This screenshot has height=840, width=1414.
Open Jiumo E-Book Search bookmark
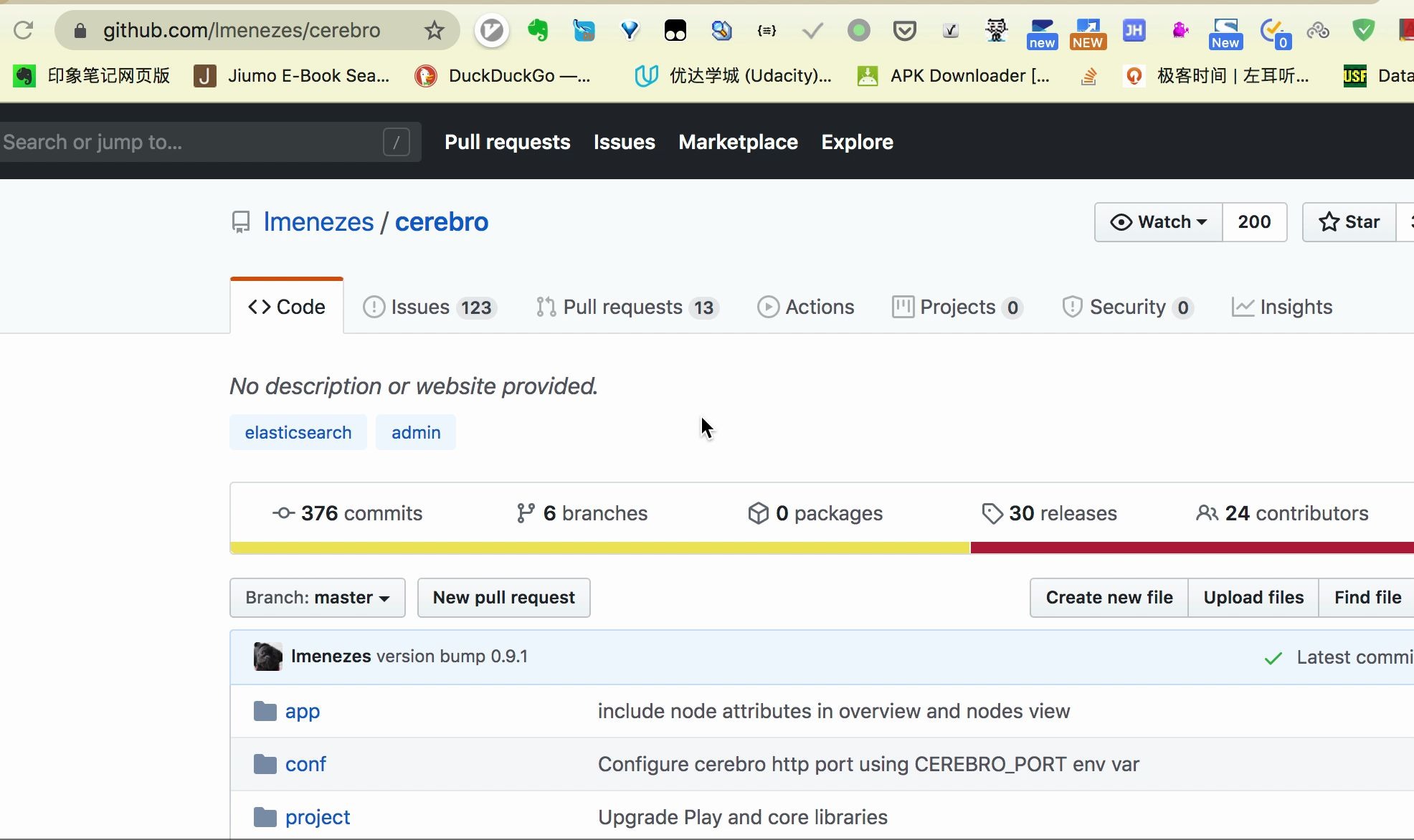(x=293, y=75)
